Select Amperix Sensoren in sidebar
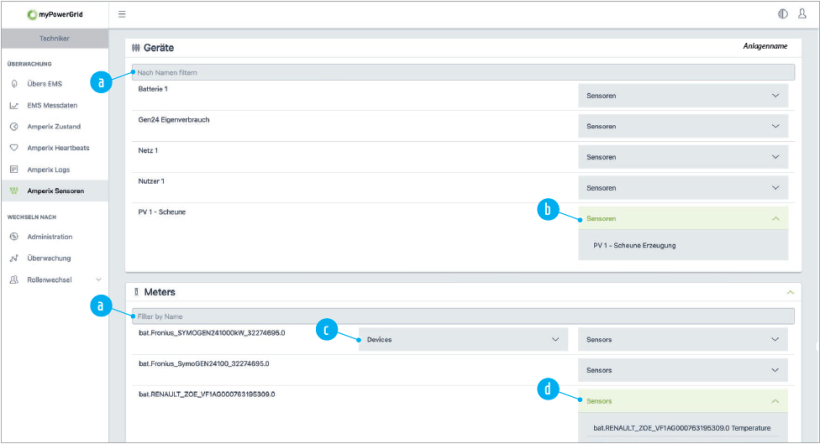The image size is (820, 444). tap(55, 191)
